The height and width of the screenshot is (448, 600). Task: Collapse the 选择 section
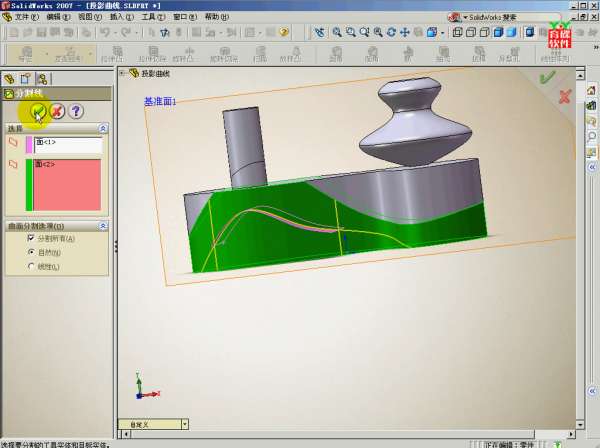102,129
